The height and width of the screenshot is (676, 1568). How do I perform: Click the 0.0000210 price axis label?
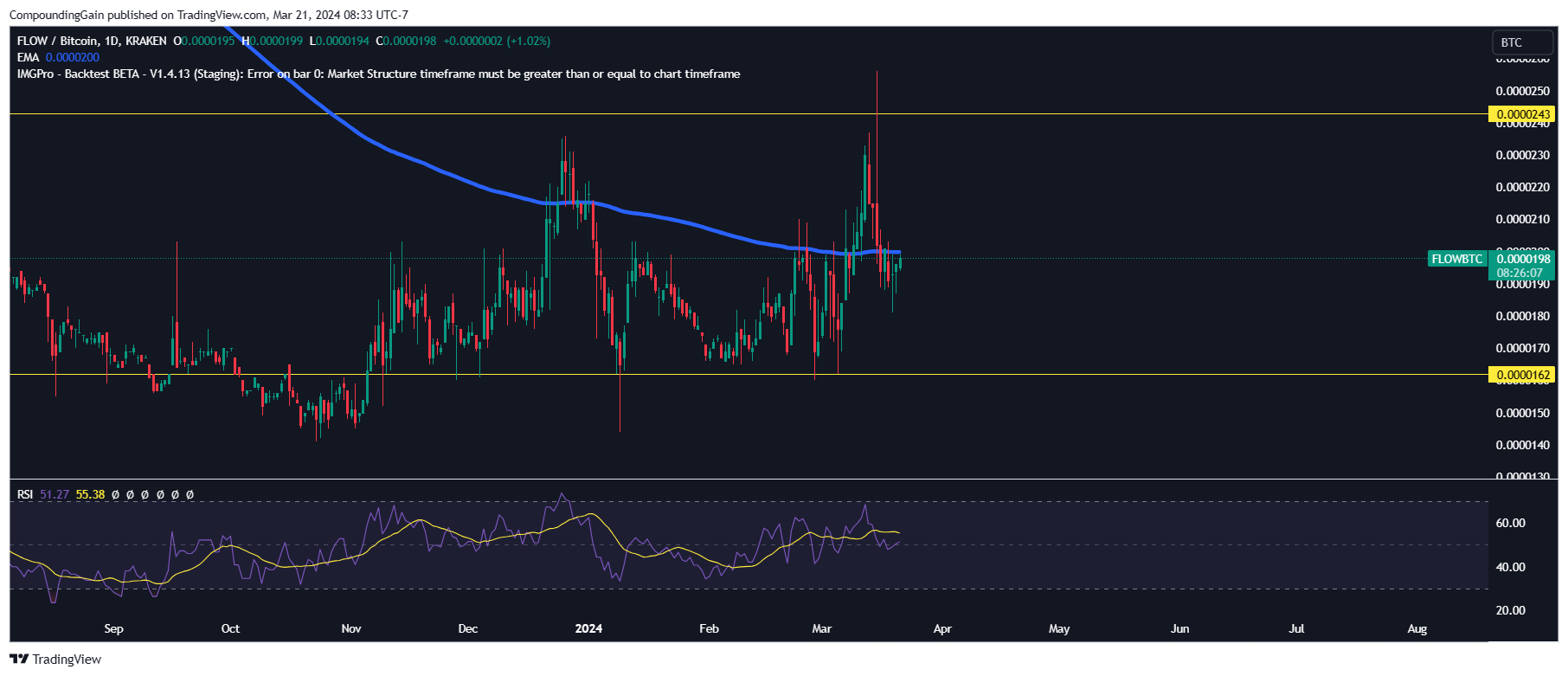coord(1523,219)
